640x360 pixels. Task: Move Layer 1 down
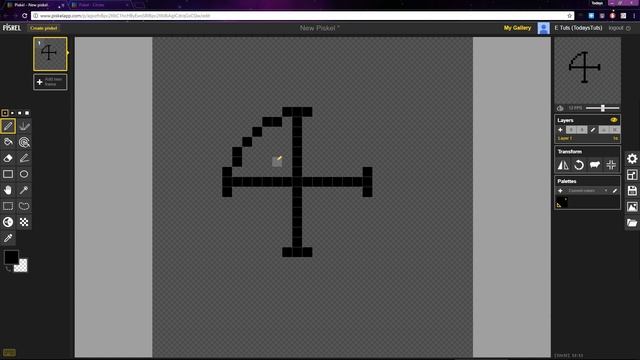[582, 130]
